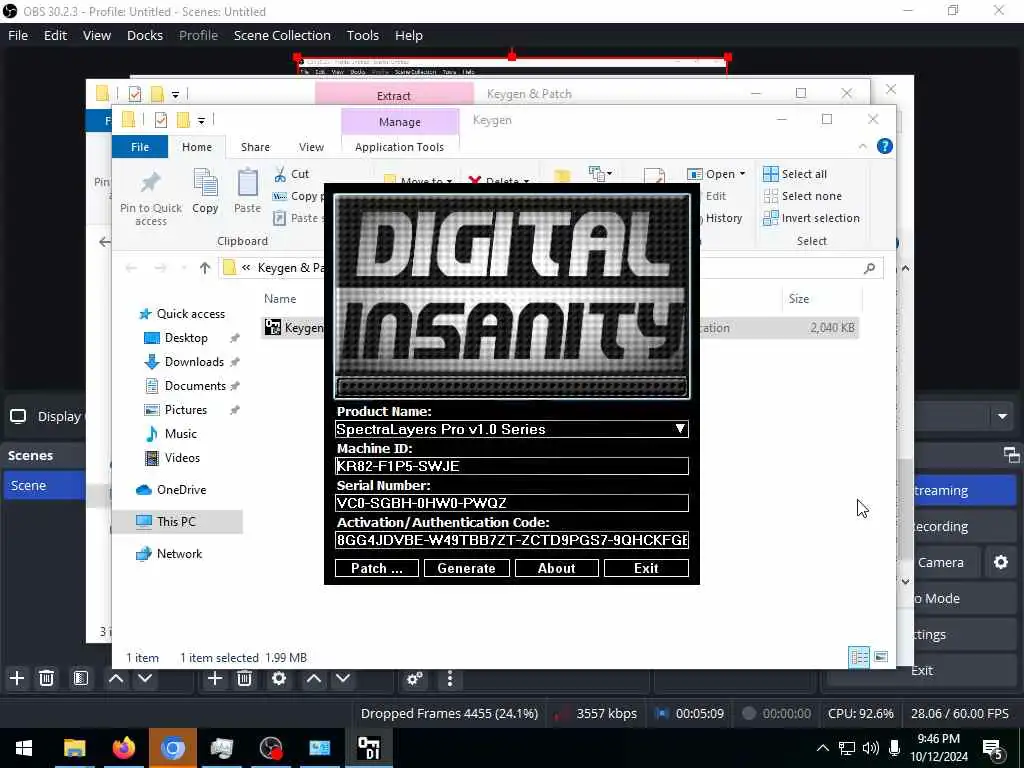
Task: Click the Machine ID field
Action: 512,466
